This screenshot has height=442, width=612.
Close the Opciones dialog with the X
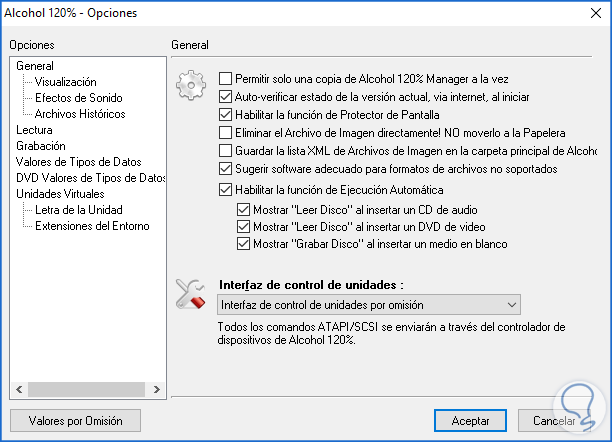pyautogui.click(x=591, y=13)
